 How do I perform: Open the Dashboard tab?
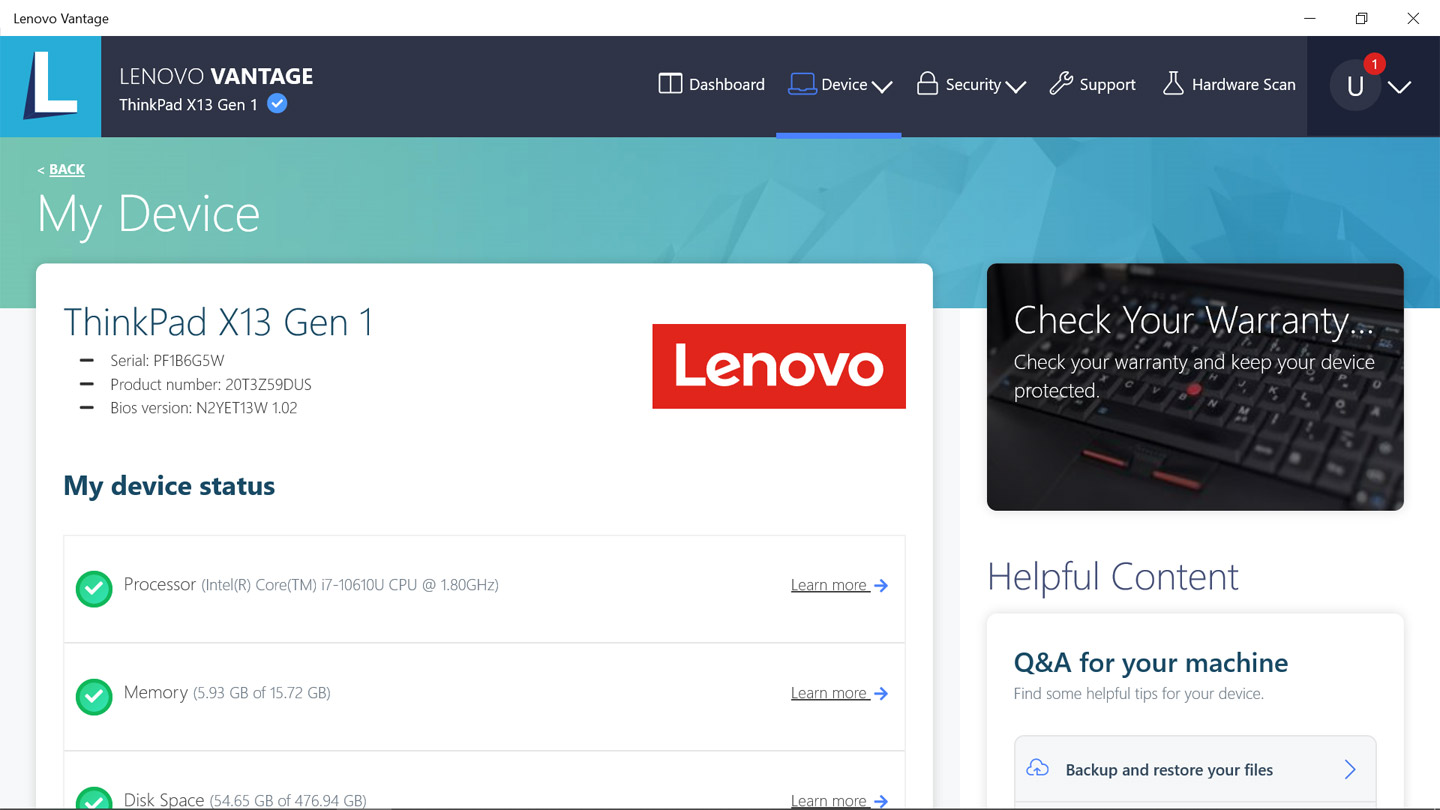coord(712,85)
